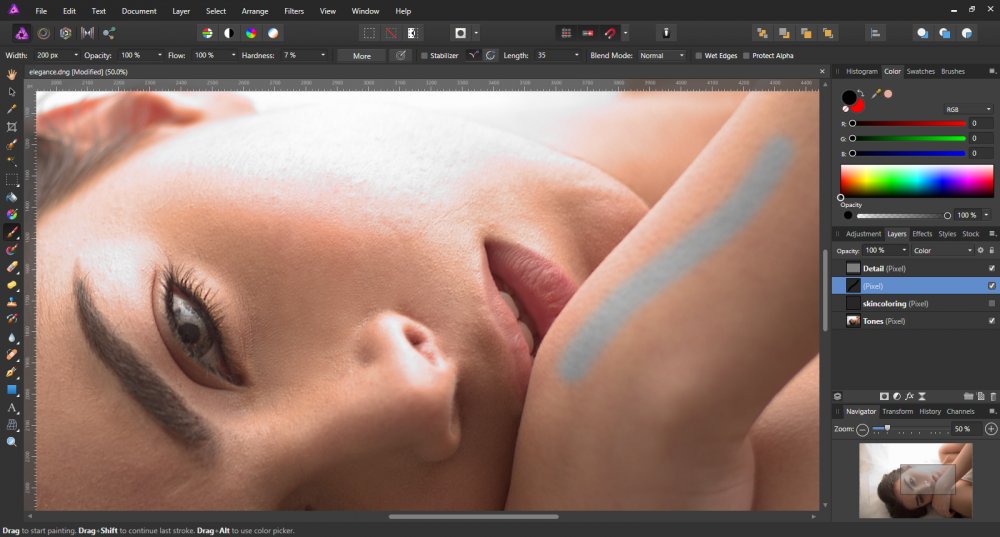Pick the Zoom tool in the toolbar

pyautogui.click(x=12, y=441)
